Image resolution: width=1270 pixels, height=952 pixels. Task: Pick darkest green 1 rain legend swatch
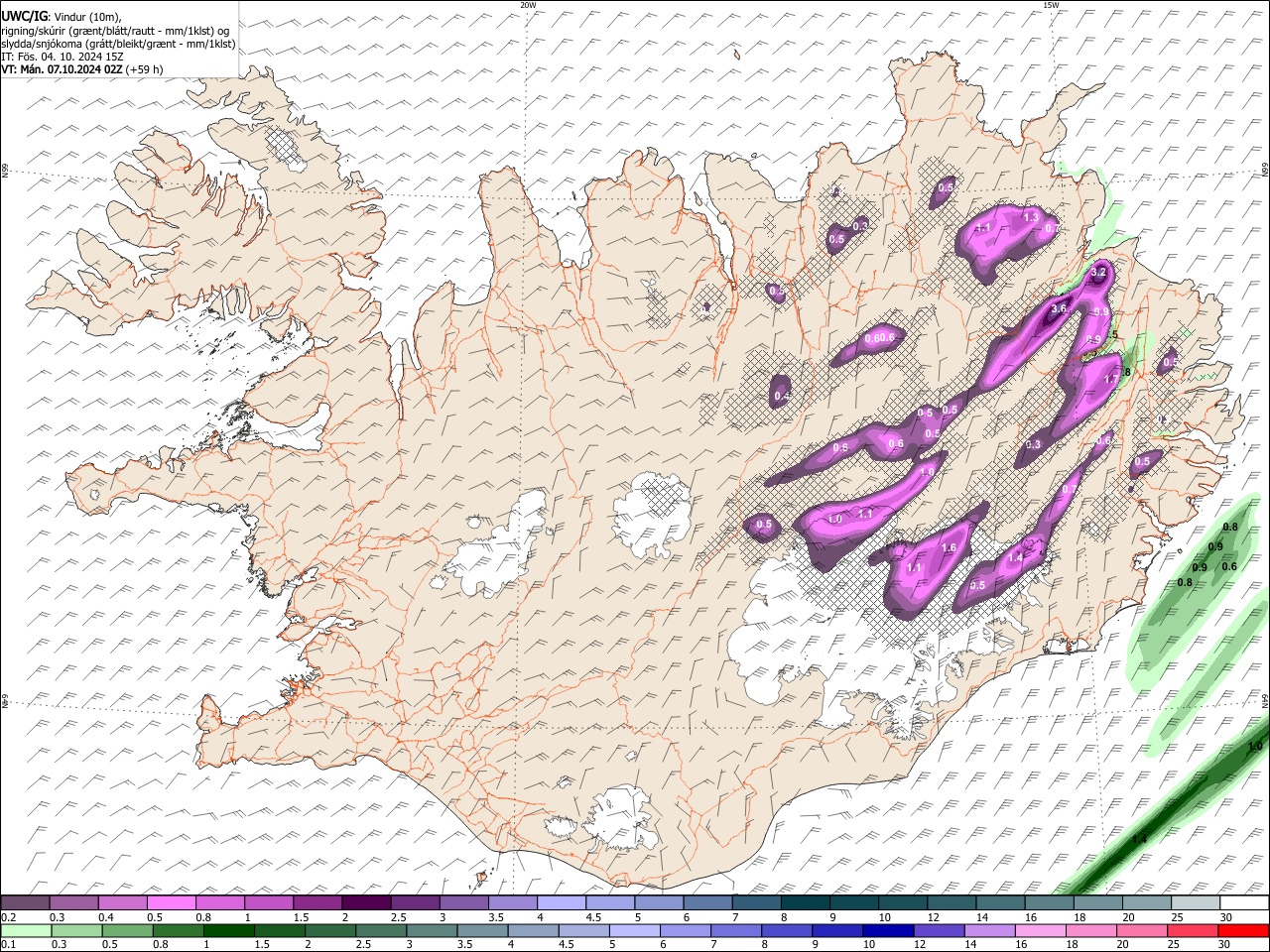(229, 930)
